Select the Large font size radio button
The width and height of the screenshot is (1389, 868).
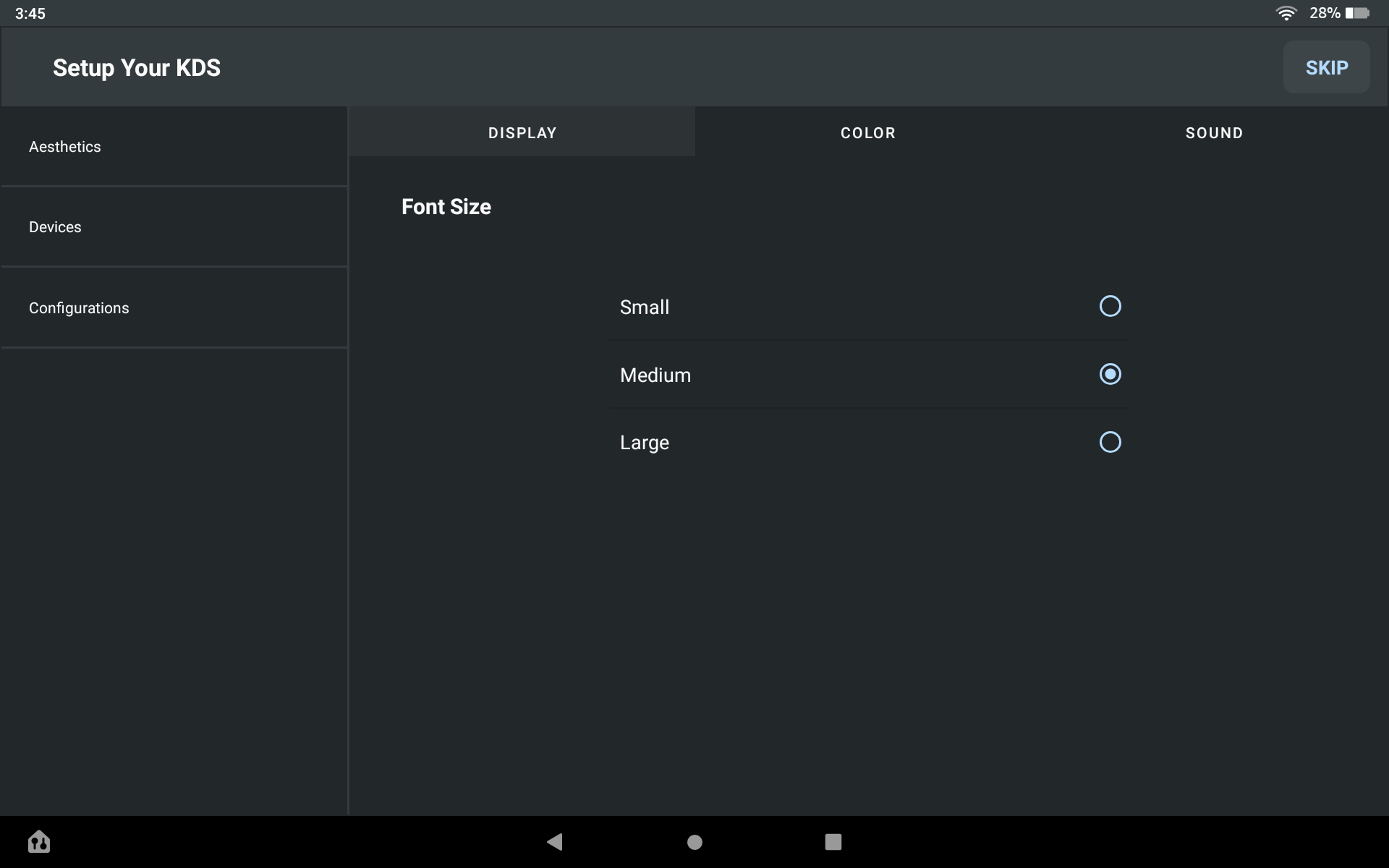[1110, 442]
